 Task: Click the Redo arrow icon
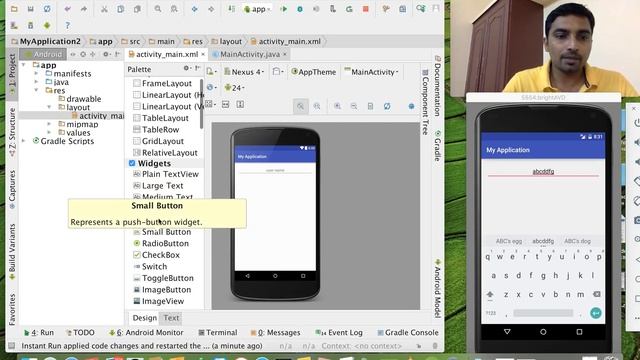tap(84, 9)
